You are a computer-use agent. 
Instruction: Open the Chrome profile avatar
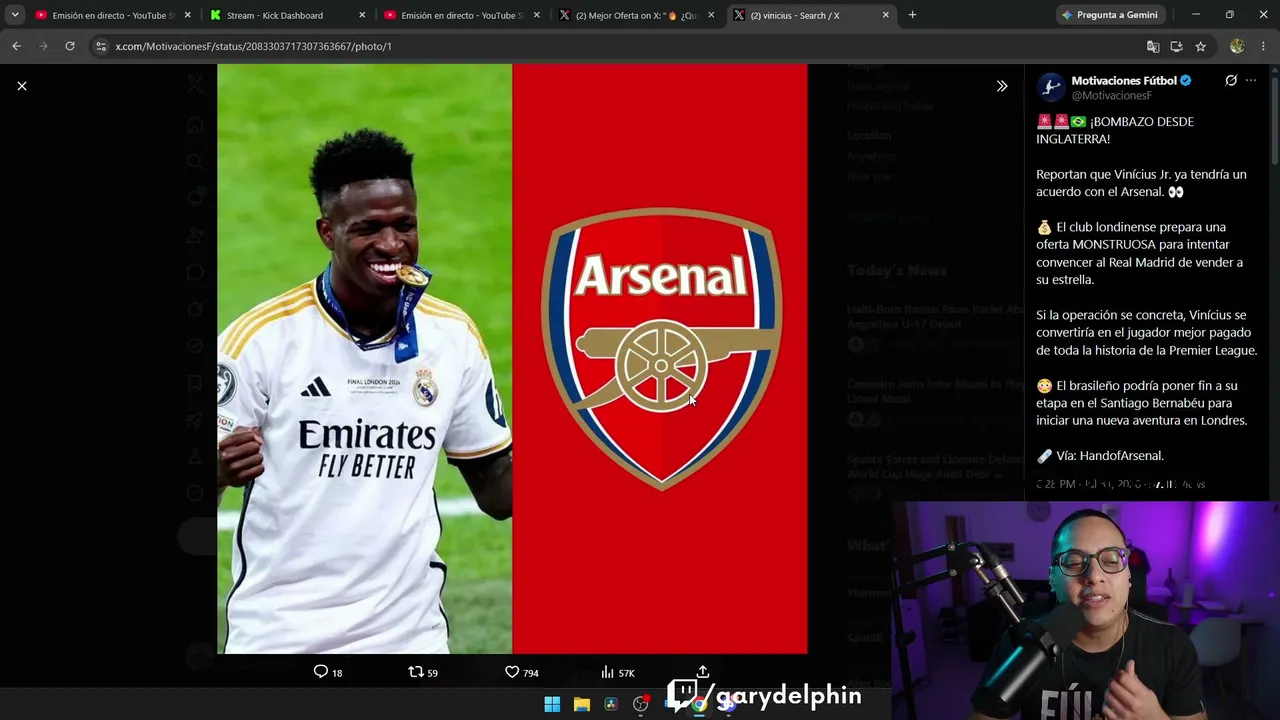[x=1237, y=46]
